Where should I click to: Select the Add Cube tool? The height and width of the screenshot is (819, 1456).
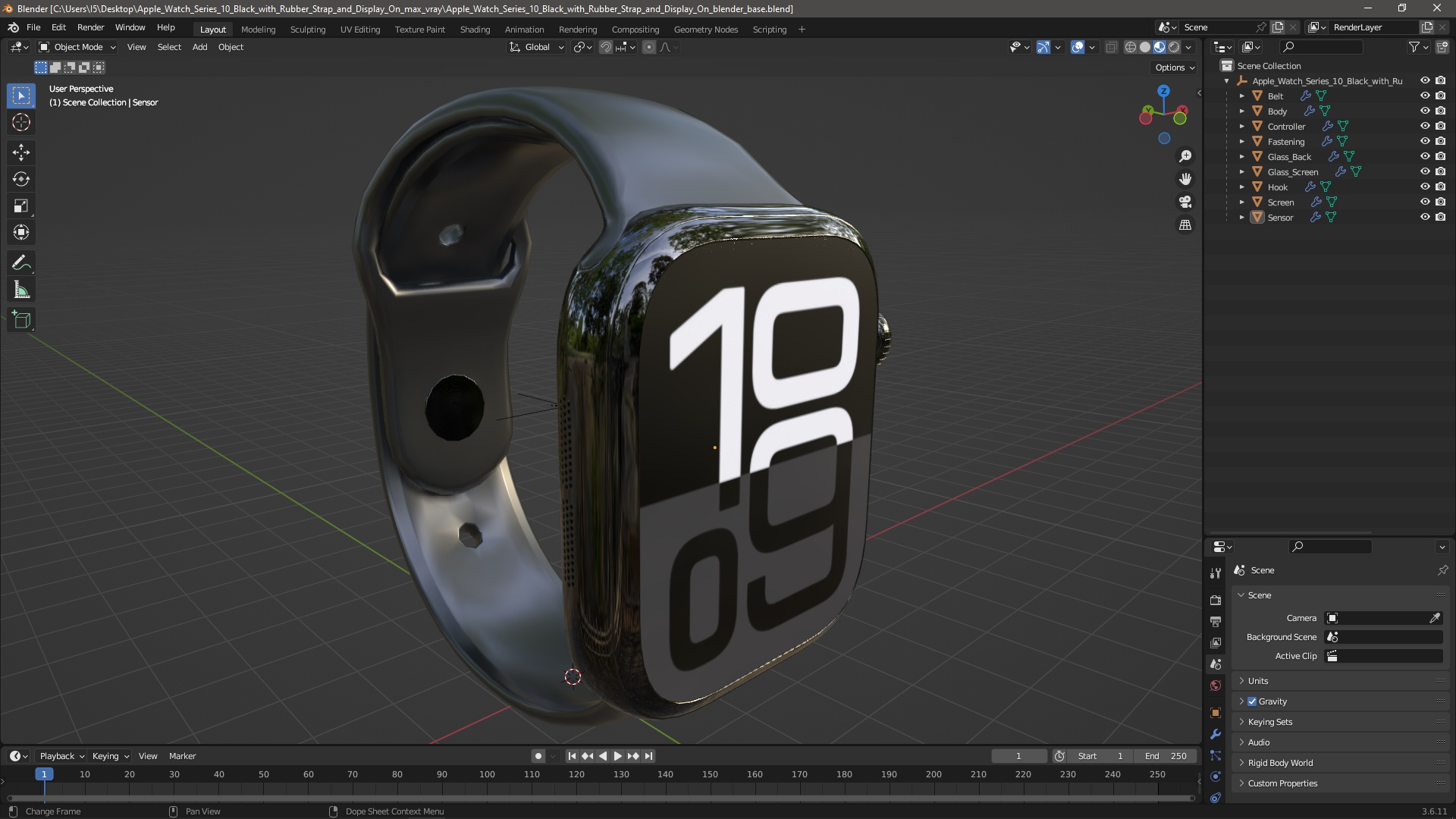coord(21,320)
